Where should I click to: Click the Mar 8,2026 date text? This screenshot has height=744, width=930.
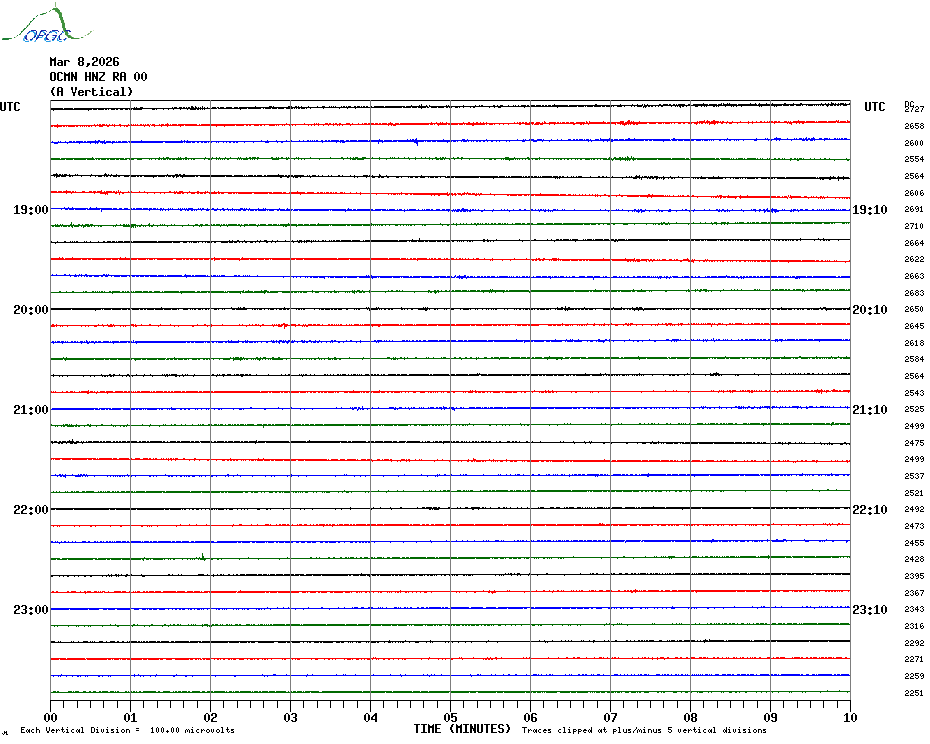point(84,62)
